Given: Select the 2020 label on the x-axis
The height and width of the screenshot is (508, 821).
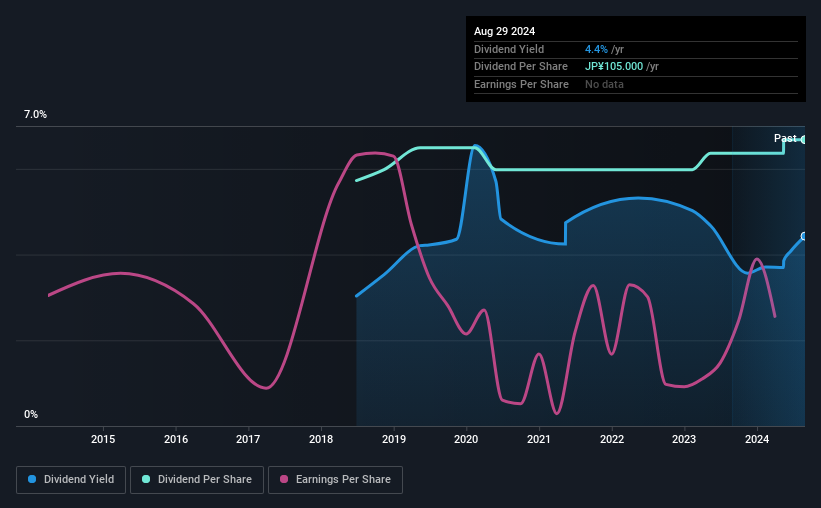Looking at the screenshot, I should click(x=466, y=439).
